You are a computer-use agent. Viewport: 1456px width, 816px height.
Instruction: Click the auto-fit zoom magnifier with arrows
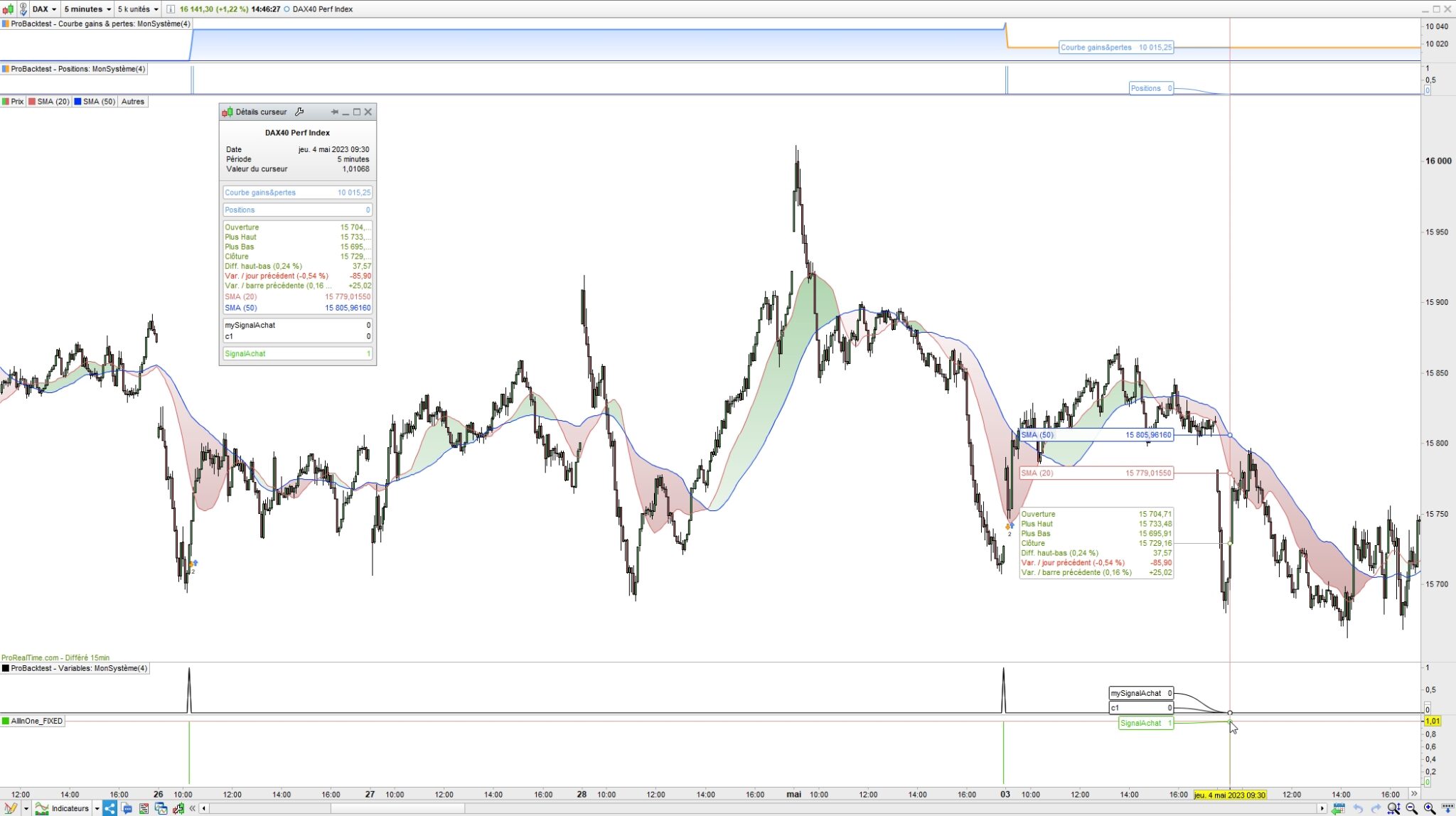pyautogui.click(x=1393, y=808)
